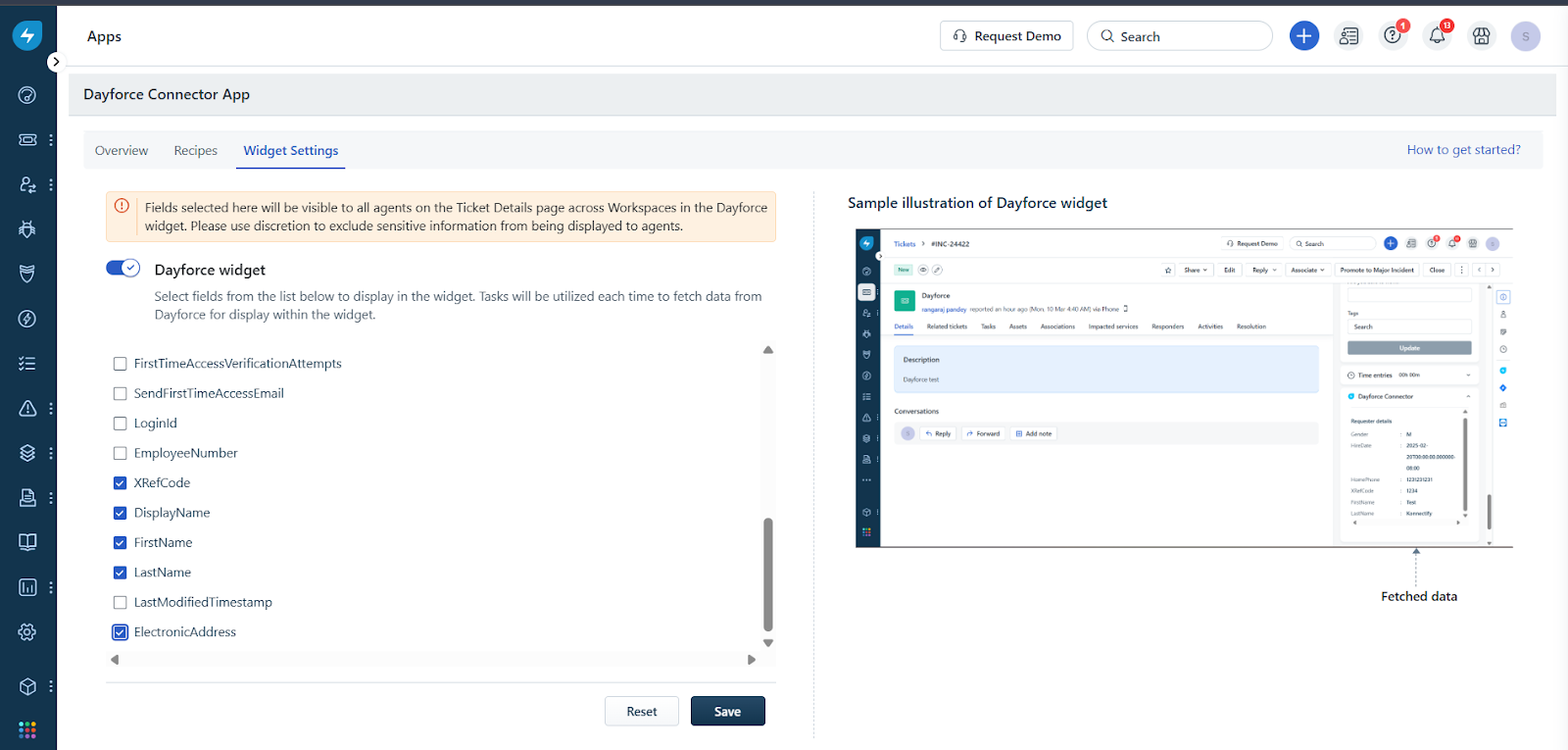Screen dimensions: 1568x750
Task: Open the open-book solutions icon
Action: coord(27,542)
